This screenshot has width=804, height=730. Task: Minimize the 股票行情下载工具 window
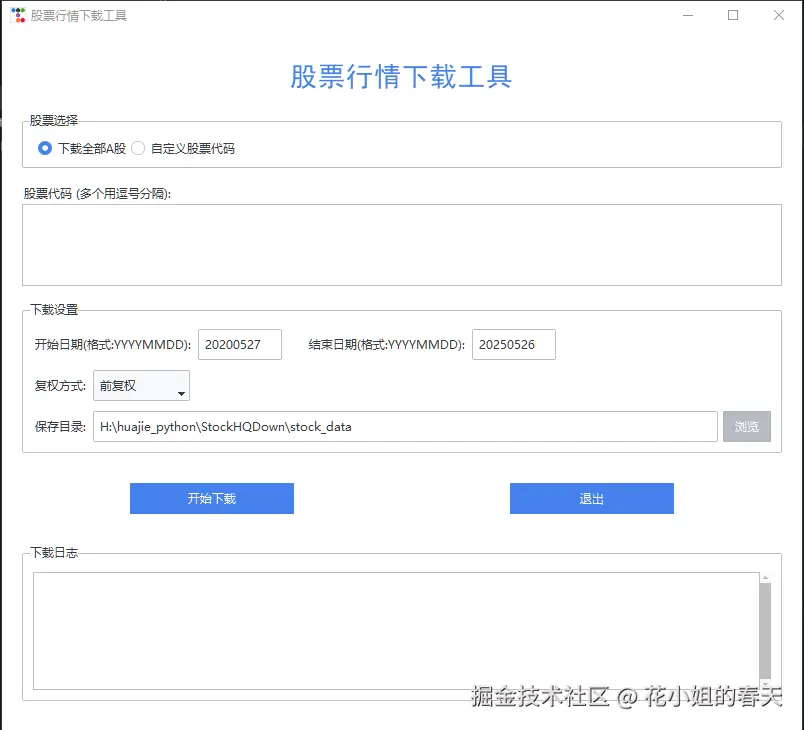click(x=688, y=15)
